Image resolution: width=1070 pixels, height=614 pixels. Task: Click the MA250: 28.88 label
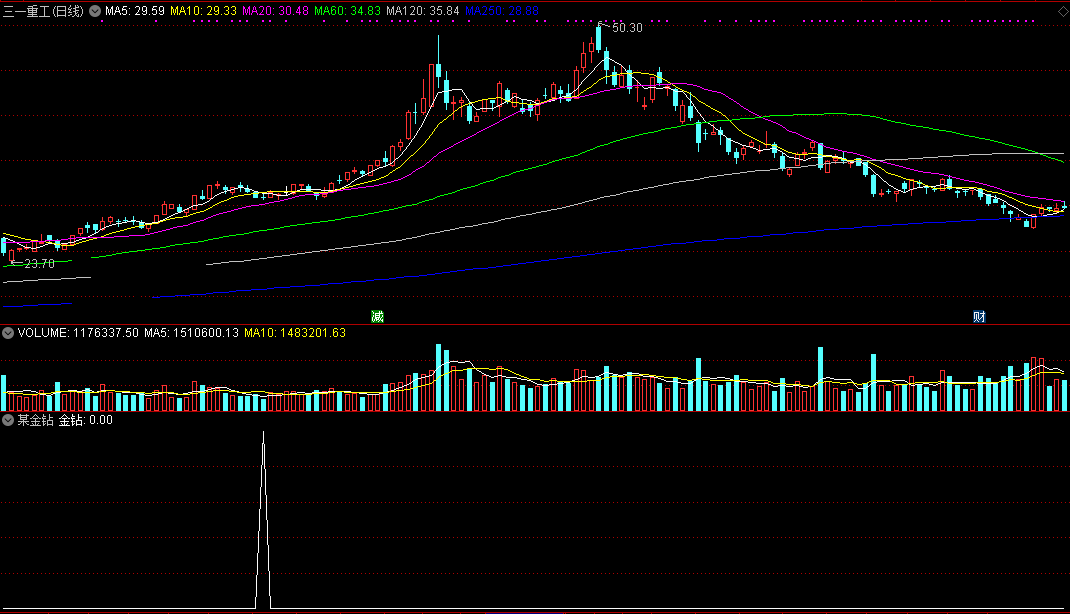pyautogui.click(x=502, y=11)
